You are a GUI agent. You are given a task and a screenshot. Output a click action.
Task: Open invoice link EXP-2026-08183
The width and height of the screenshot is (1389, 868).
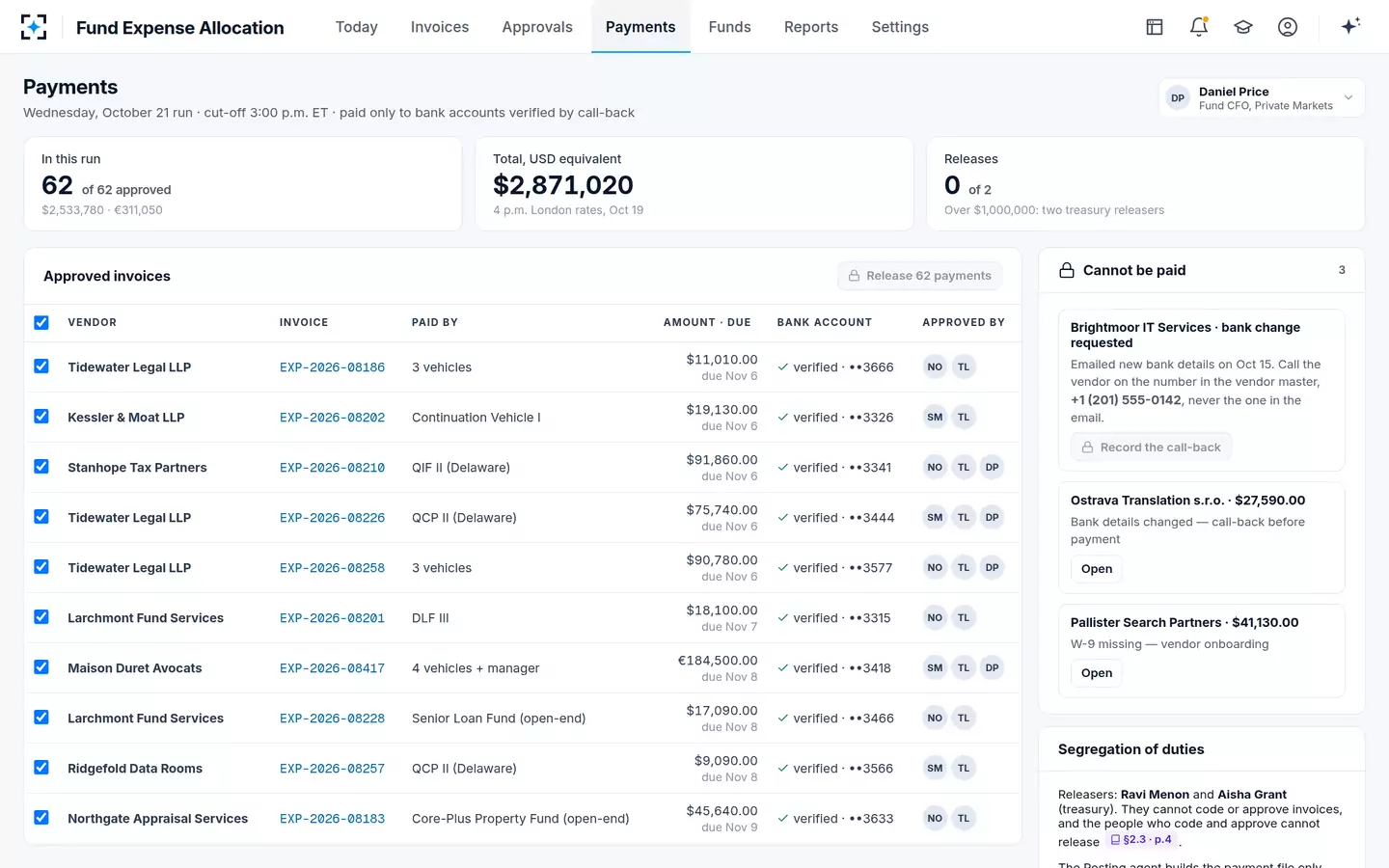[x=332, y=819]
